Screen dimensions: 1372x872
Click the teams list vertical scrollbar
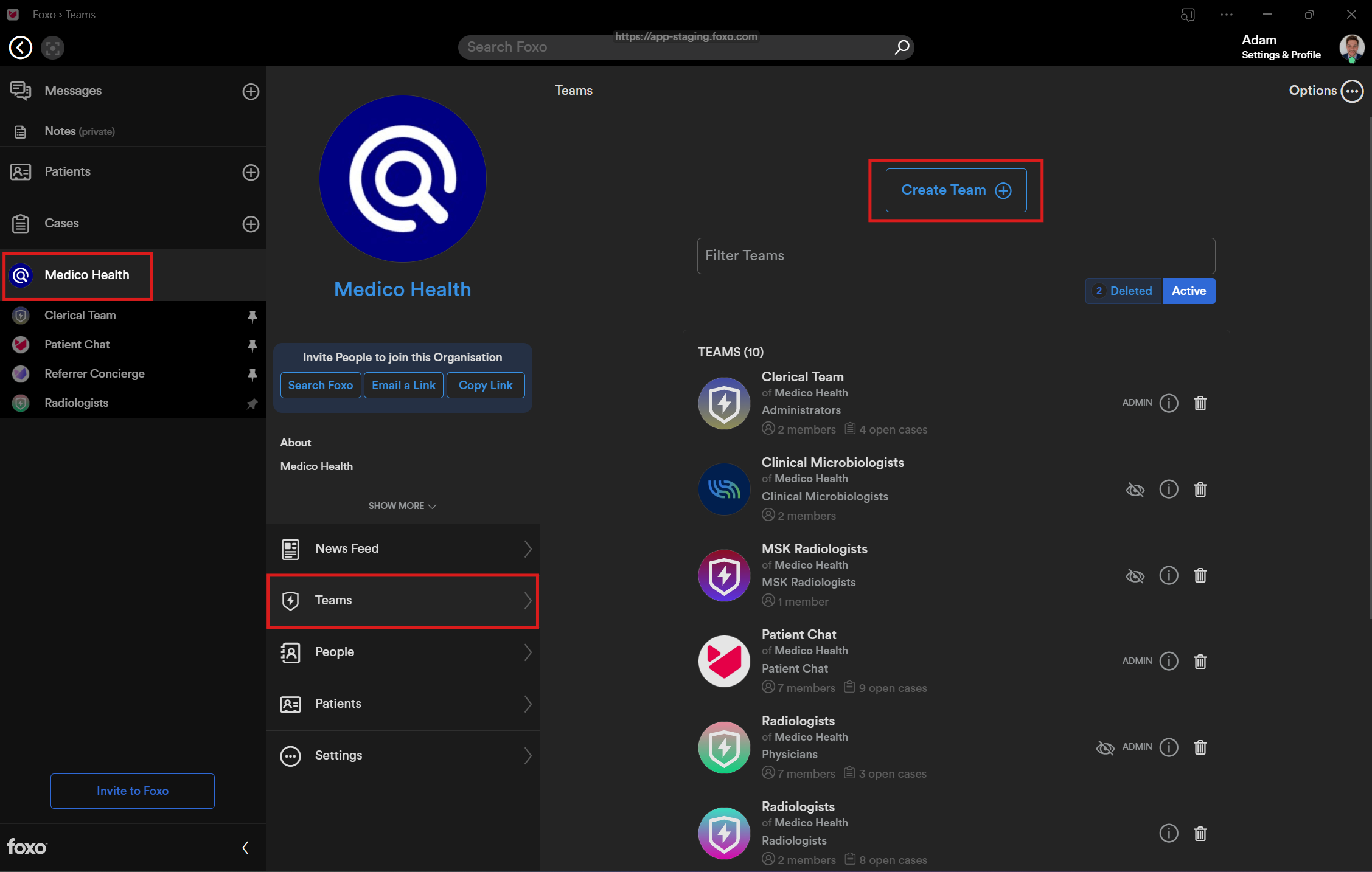coord(1370,368)
